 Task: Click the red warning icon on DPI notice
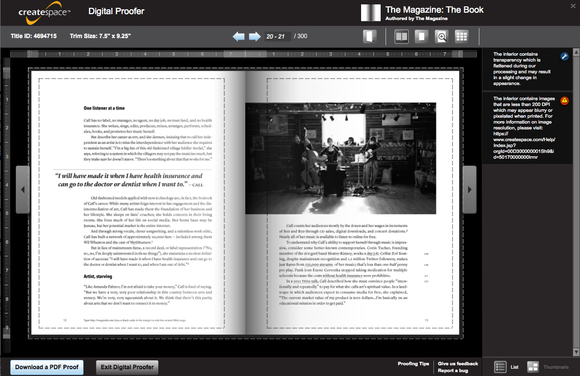564,100
